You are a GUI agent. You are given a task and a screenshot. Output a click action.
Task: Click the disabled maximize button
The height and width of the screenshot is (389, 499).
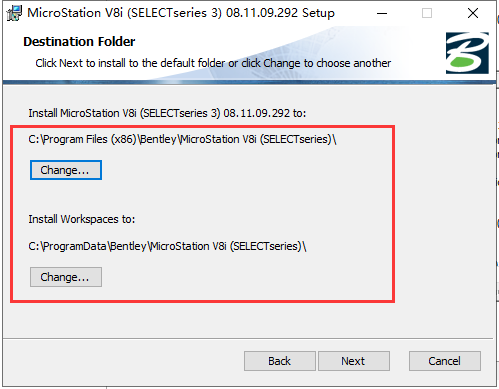tap(427, 13)
